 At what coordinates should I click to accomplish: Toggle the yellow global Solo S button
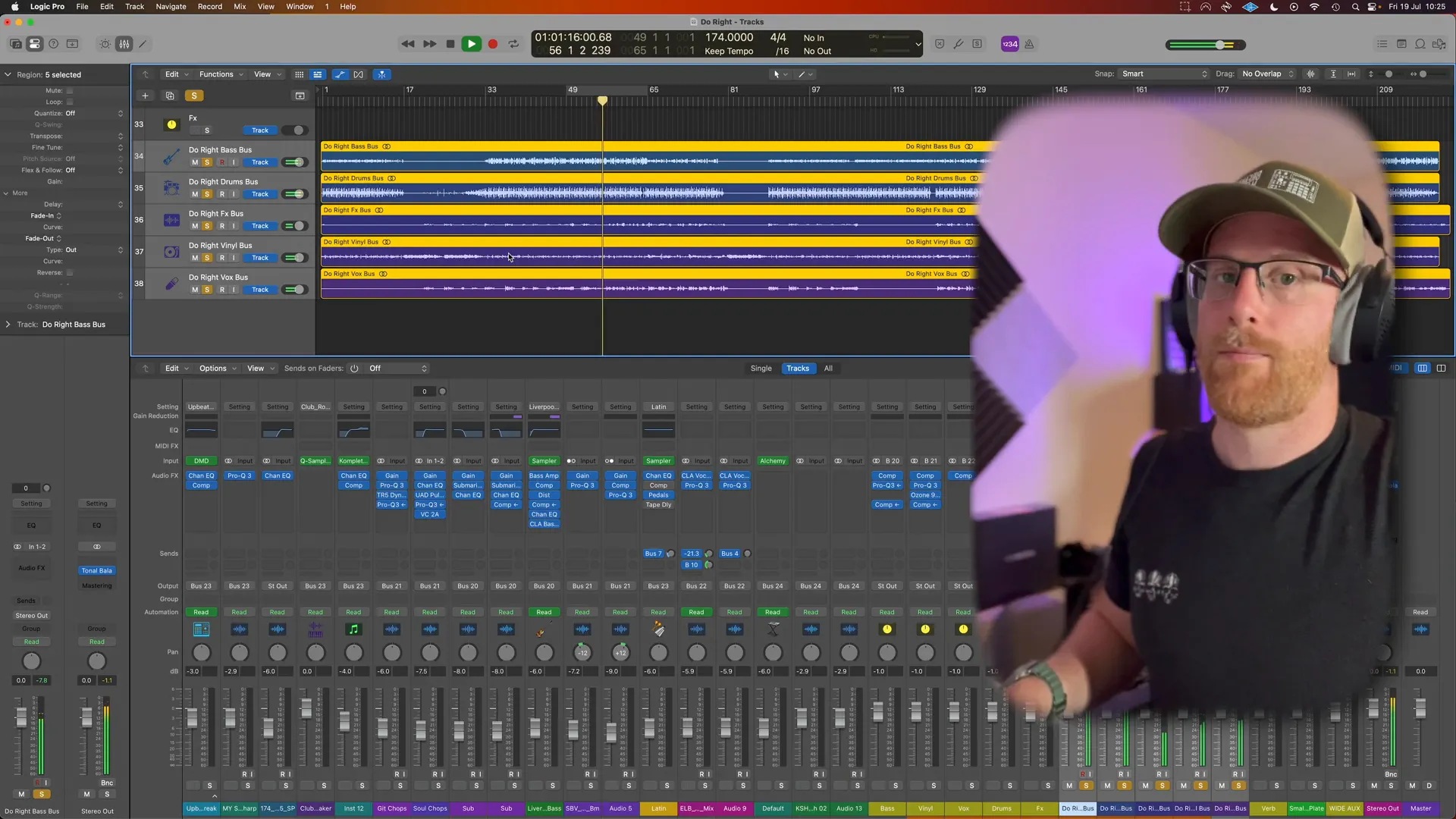(x=194, y=96)
